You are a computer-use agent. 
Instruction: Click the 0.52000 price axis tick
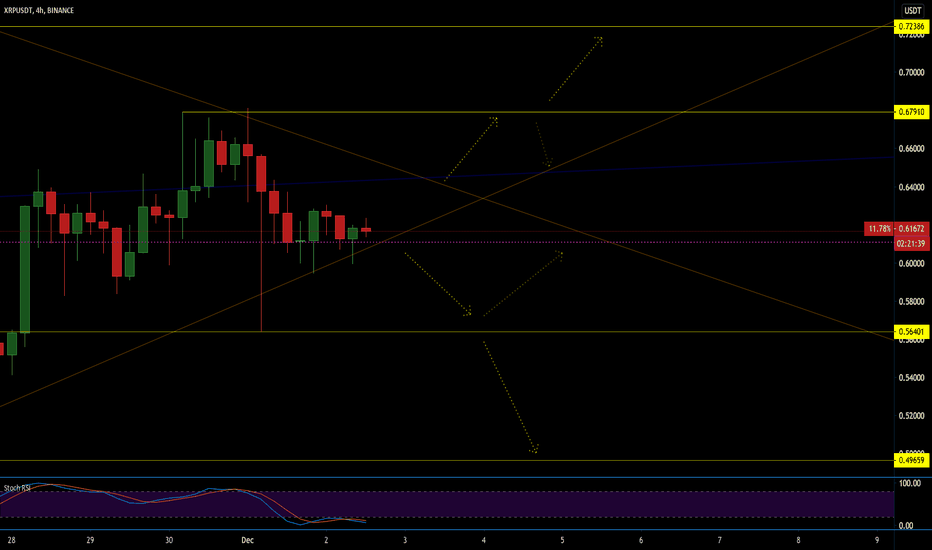point(911,416)
